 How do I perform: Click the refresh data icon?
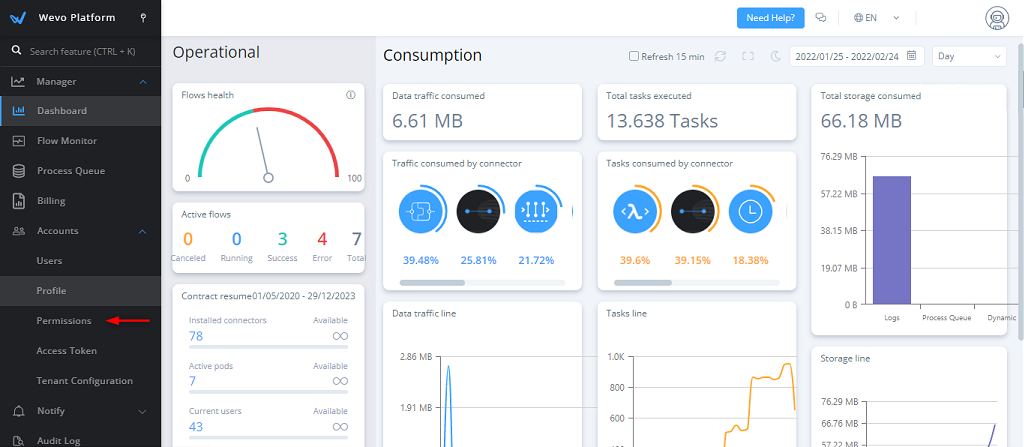[720, 56]
